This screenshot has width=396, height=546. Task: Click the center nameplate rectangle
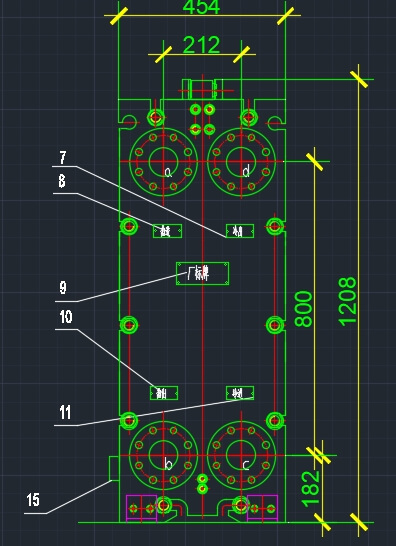(202, 274)
